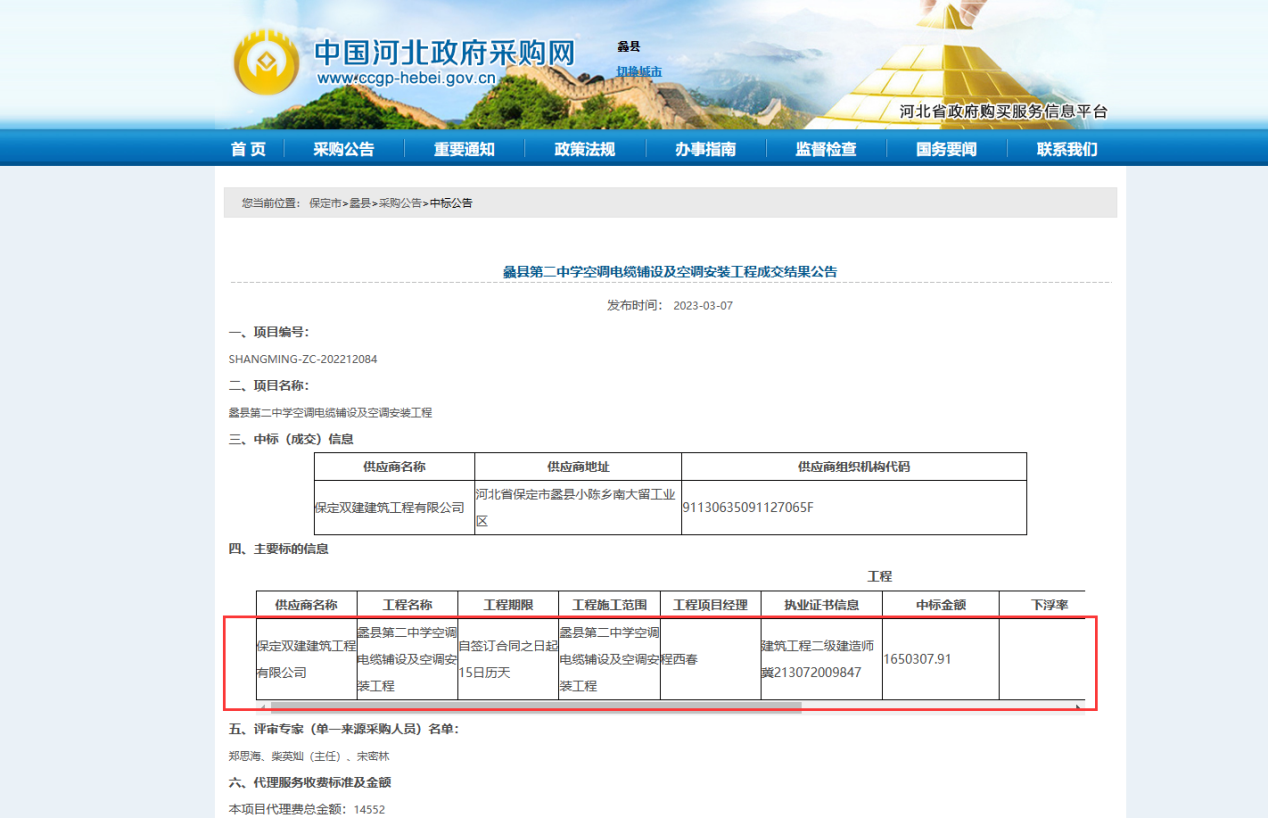Click the table scrollbar's right arrow
The image size is (1268, 818).
pos(1078,706)
